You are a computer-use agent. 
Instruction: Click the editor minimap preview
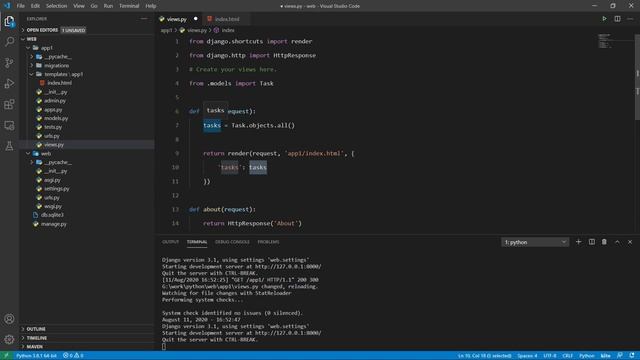[x=605, y=41]
